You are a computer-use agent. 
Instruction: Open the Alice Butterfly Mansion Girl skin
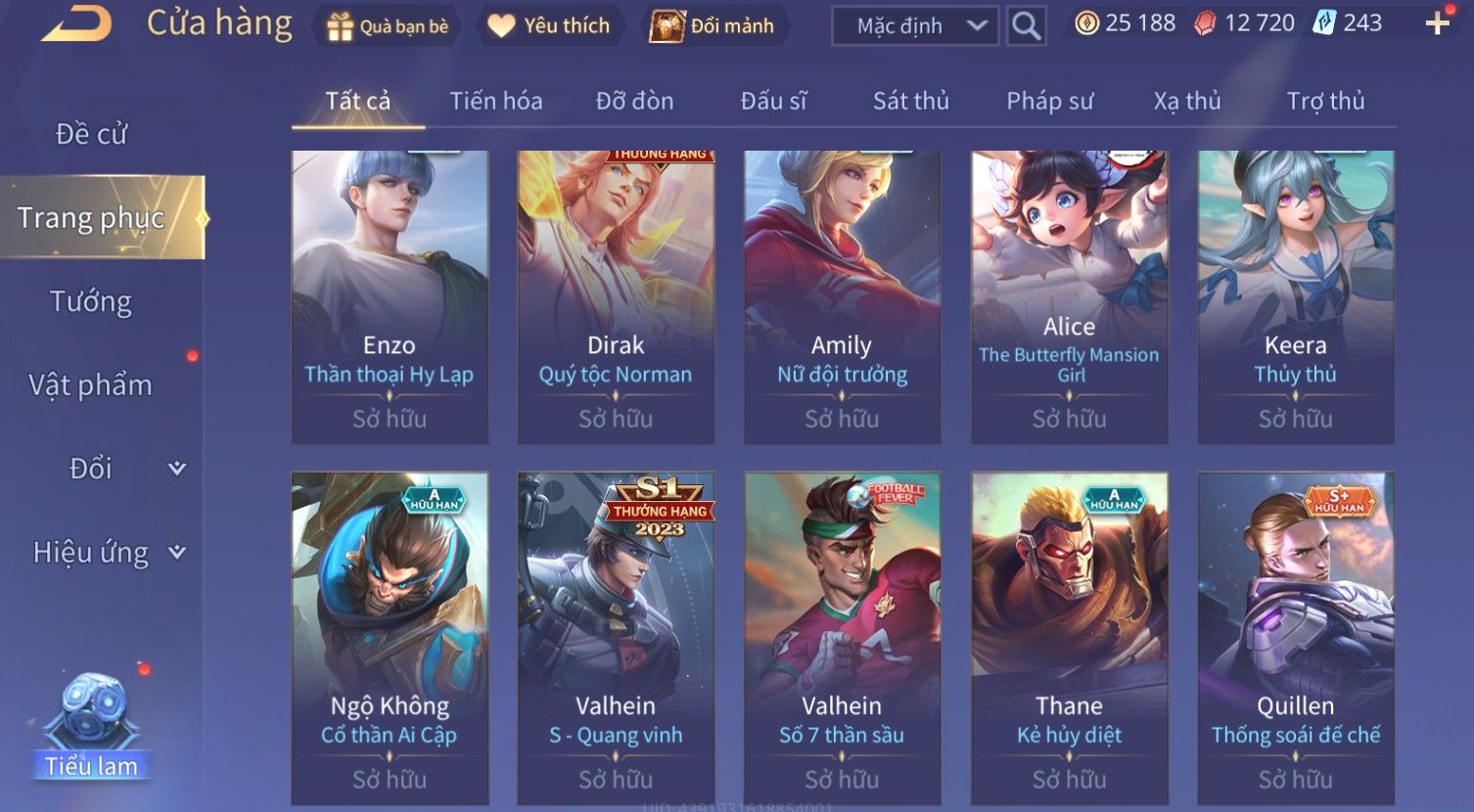click(1069, 297)
